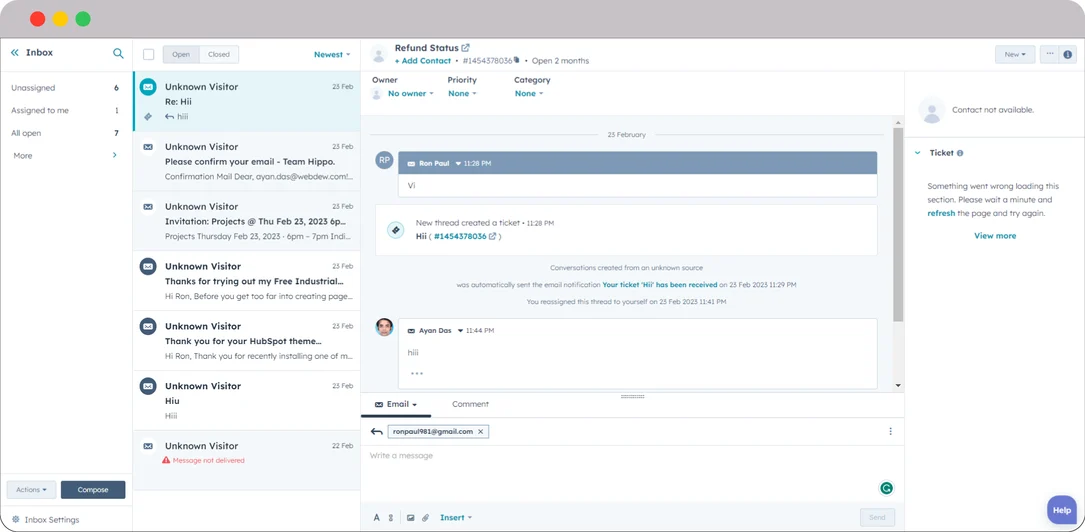Open Your ticket 'Hii' has been received link

point(659,284)
